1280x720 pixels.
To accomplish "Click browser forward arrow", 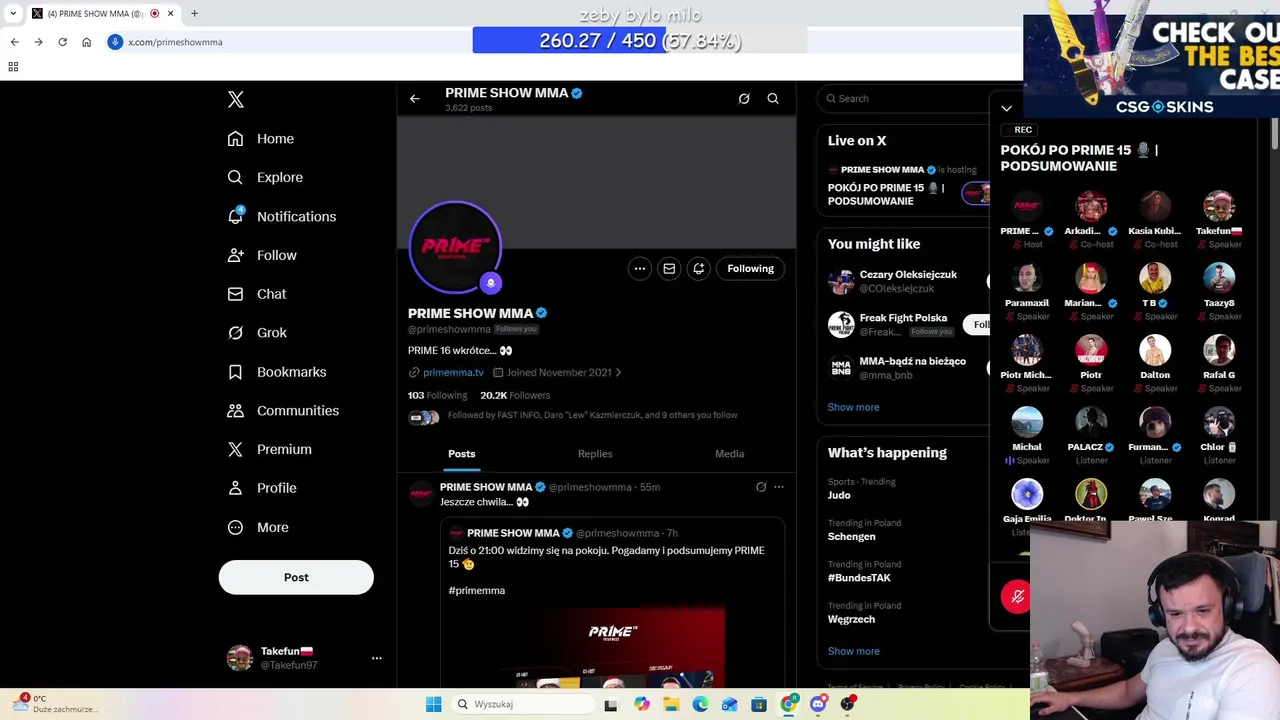I will [x=38, y=42].
